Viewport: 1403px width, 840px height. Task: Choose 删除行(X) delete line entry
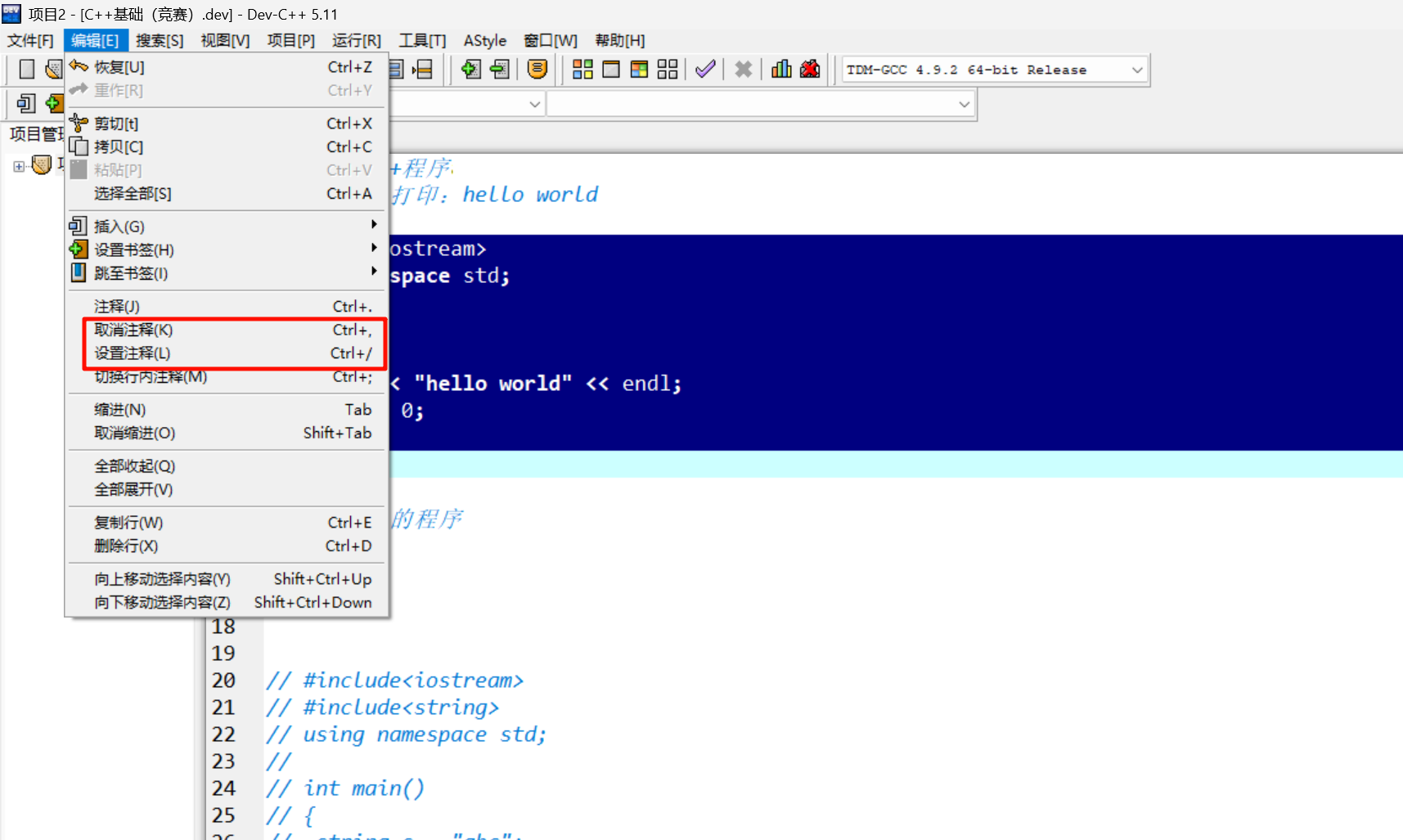[226, 546]
